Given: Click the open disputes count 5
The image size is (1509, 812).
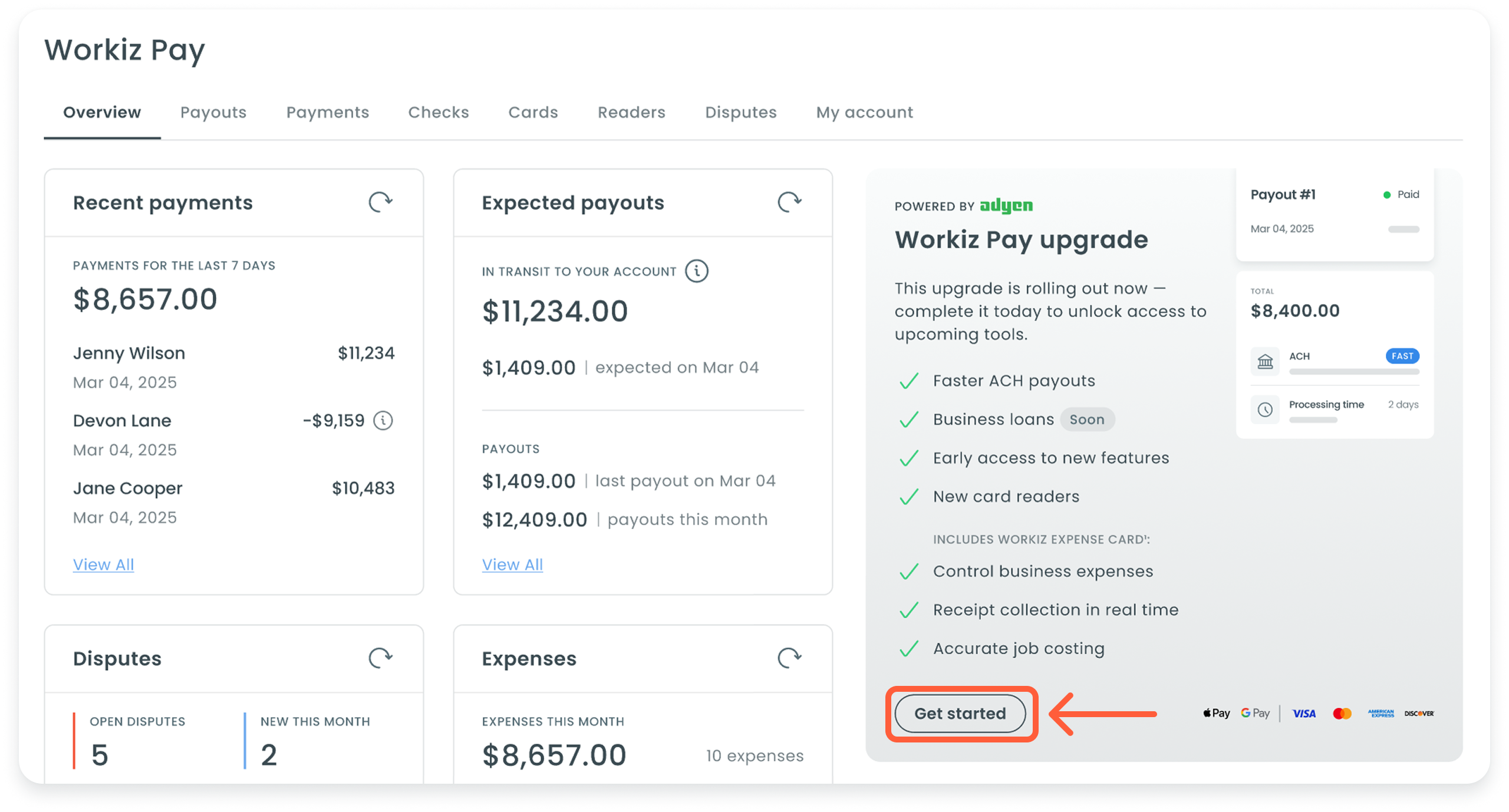Looking at the screenshot, I should click(100, 755).
